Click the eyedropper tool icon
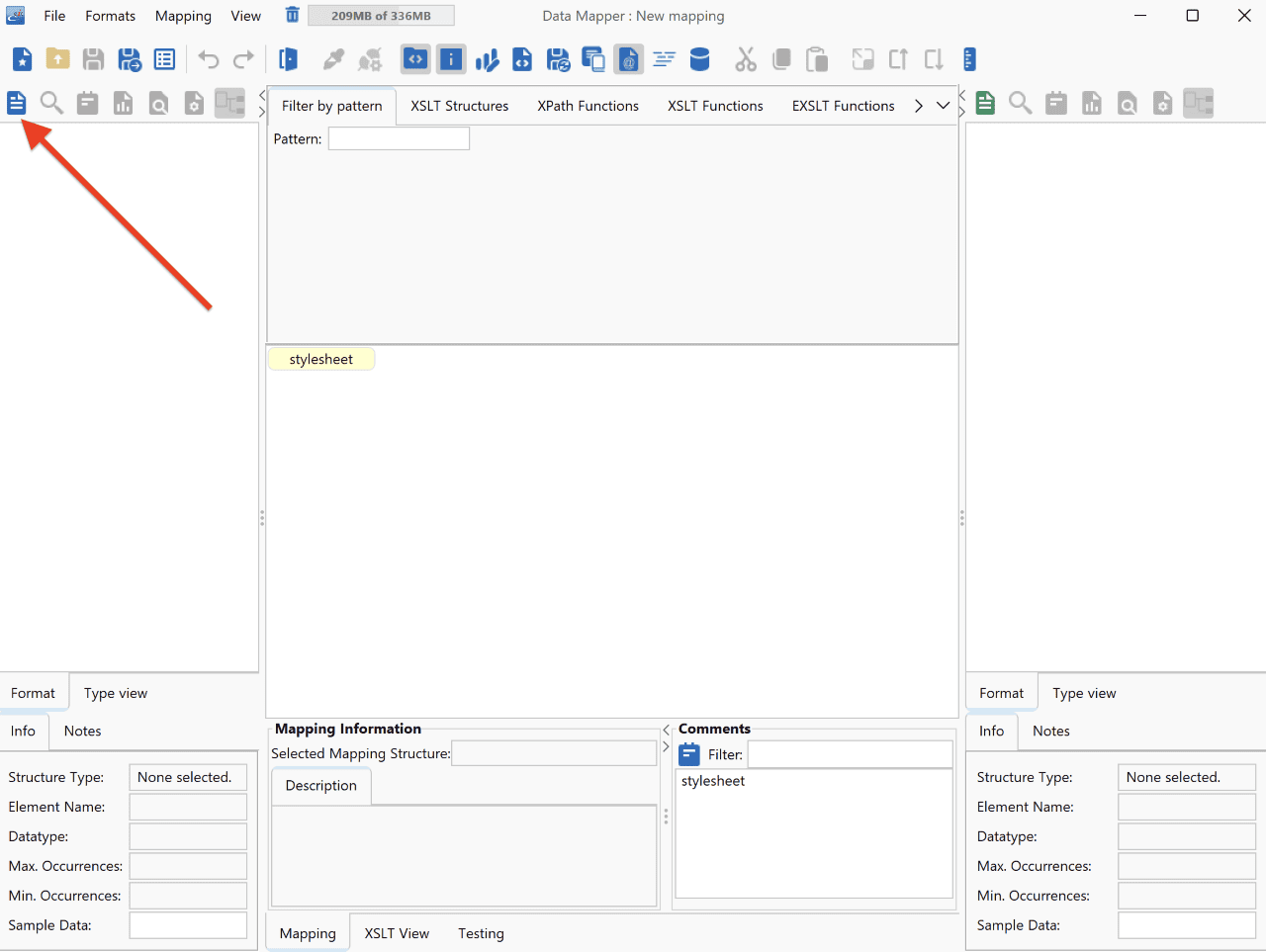 333,59
